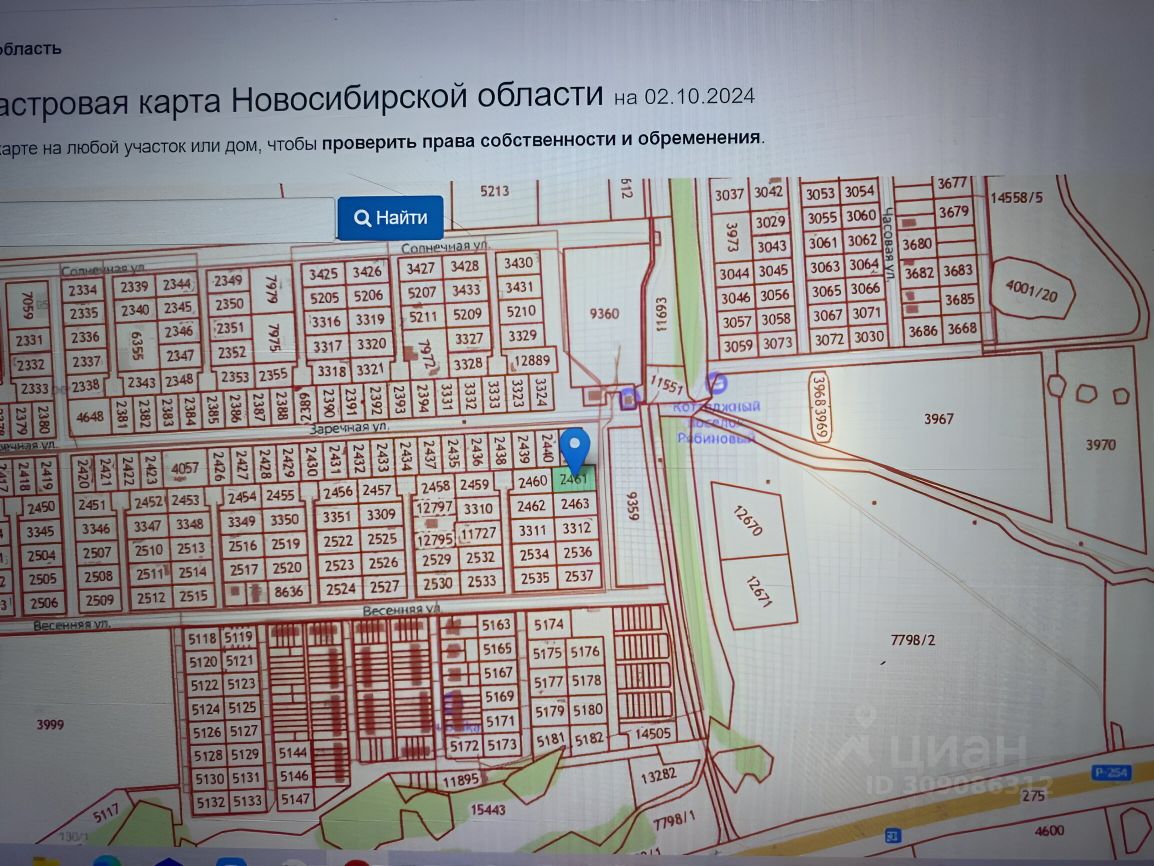Image resolution: width=1154 pixels, height=866 pixels.
Task: Click the parcel labeled 14558/5
Action: 1017,198
